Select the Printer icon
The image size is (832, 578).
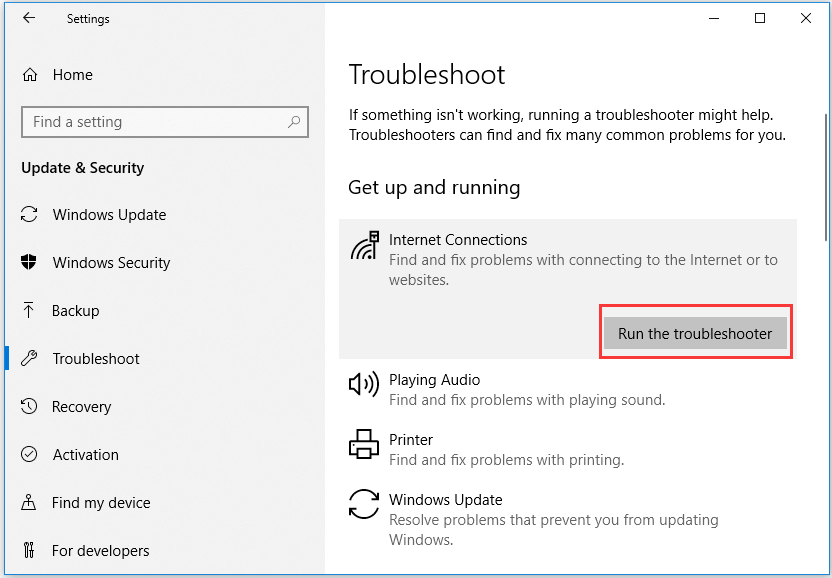pyautogui.click(x=364, y=444)
